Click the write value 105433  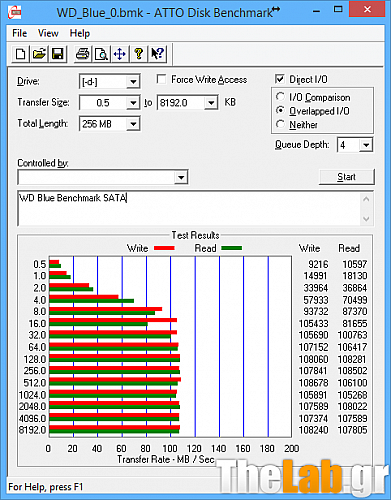pyautogui.click(x=314, y=324)
